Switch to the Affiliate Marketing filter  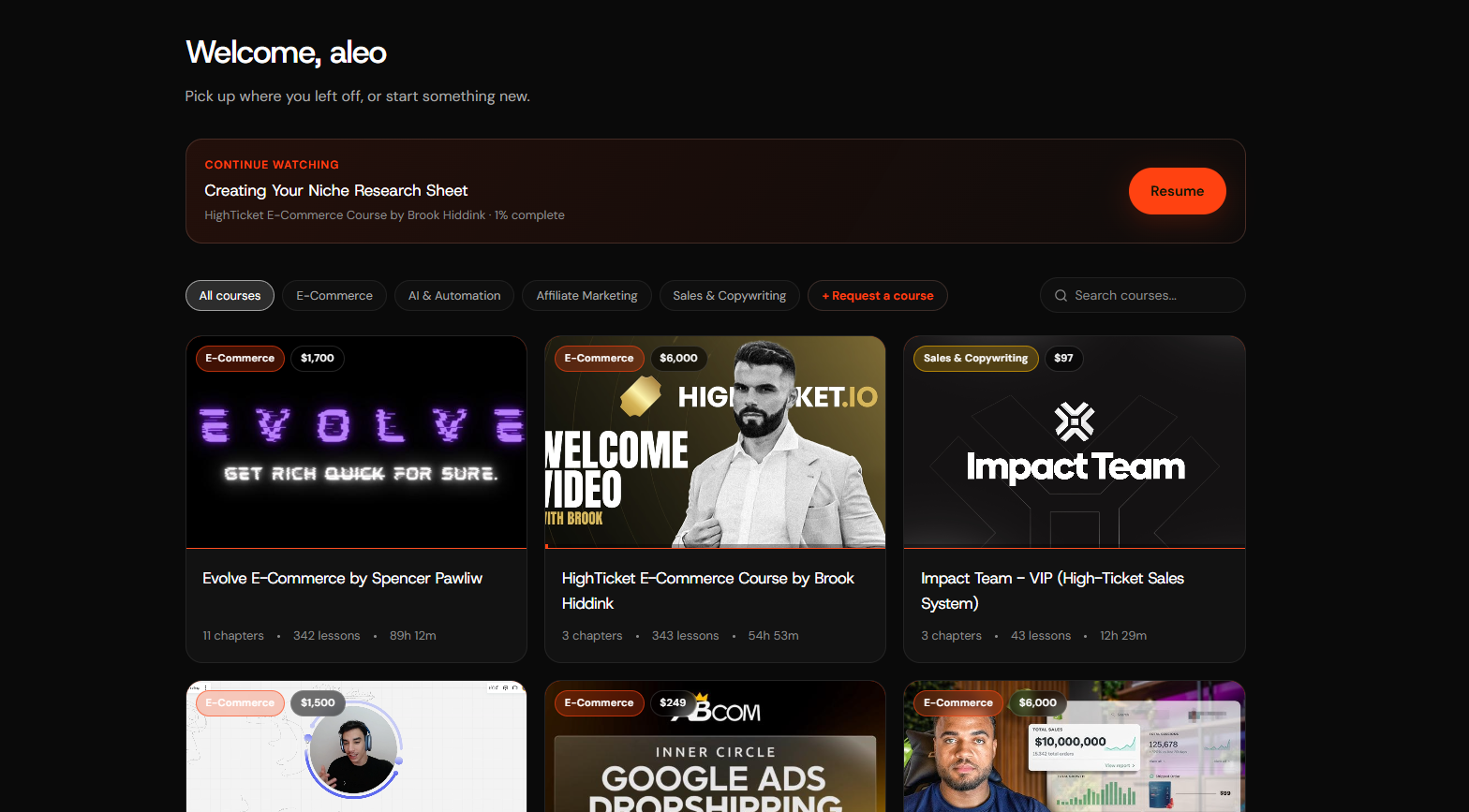click(x=586, y=296)
